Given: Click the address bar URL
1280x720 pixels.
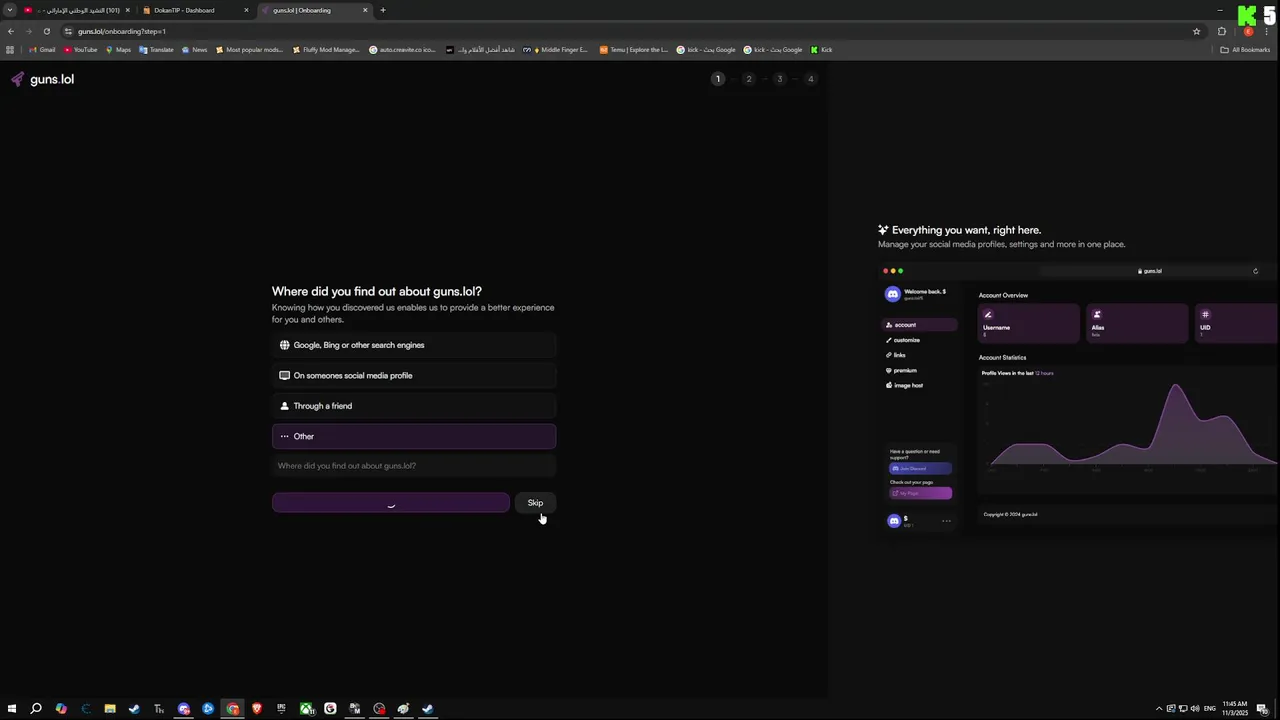Looking at the screenshot, I should click(122, 31).
